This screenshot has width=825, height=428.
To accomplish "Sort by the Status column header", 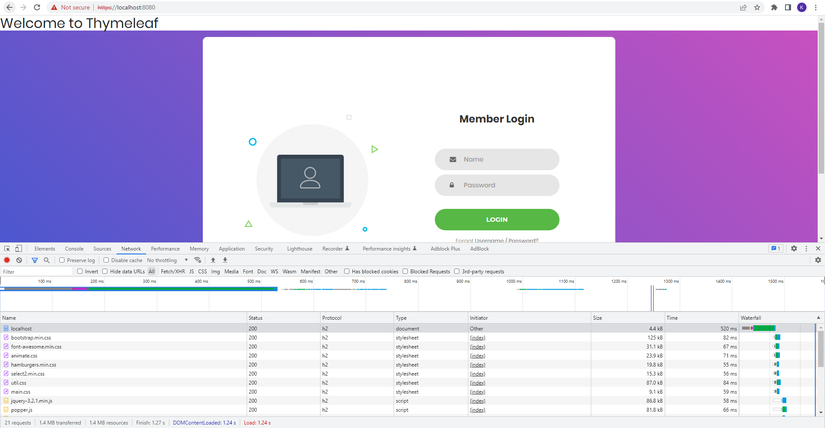I will (284, 318).
